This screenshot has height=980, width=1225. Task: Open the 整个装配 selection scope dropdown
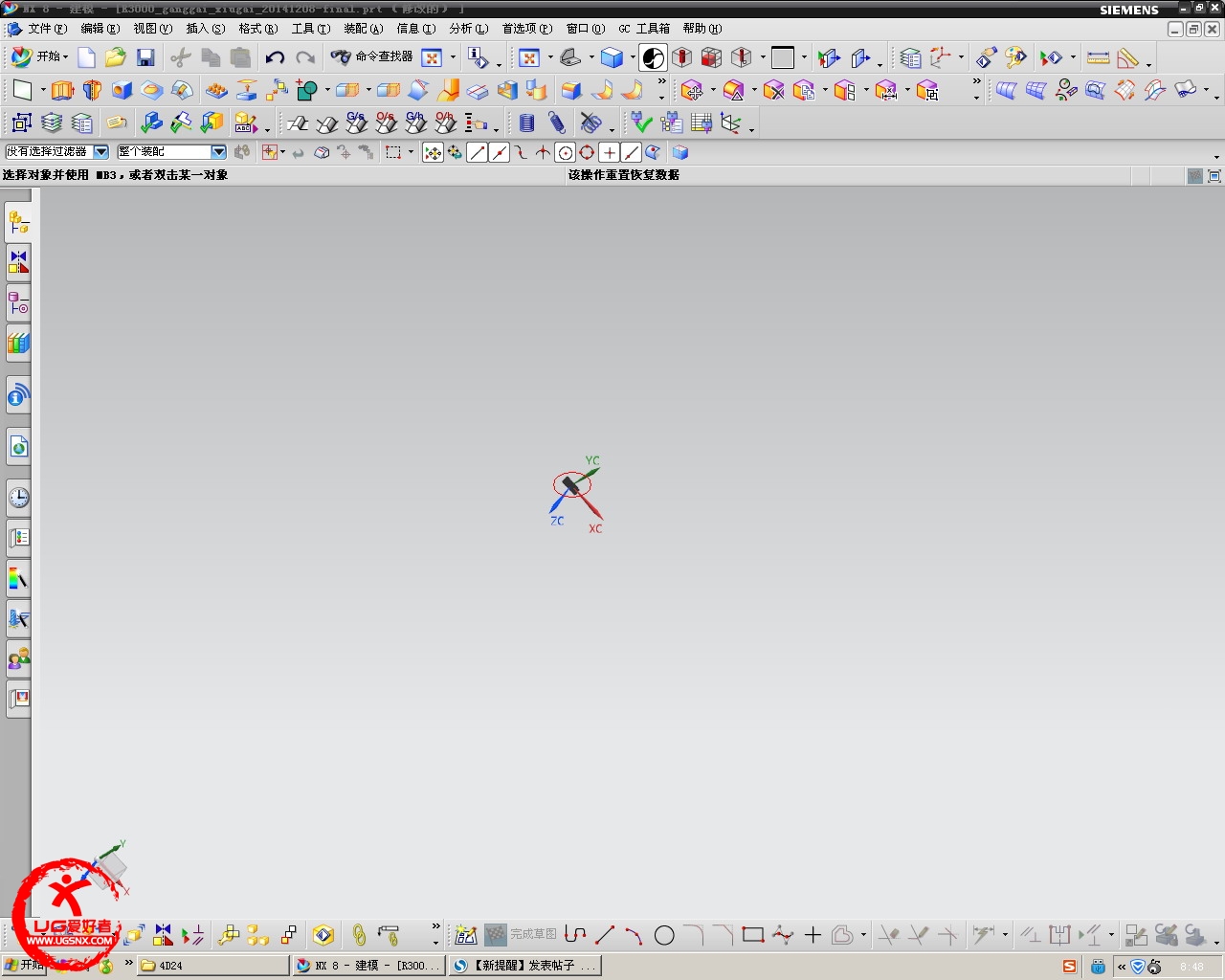tap(218, 151)
